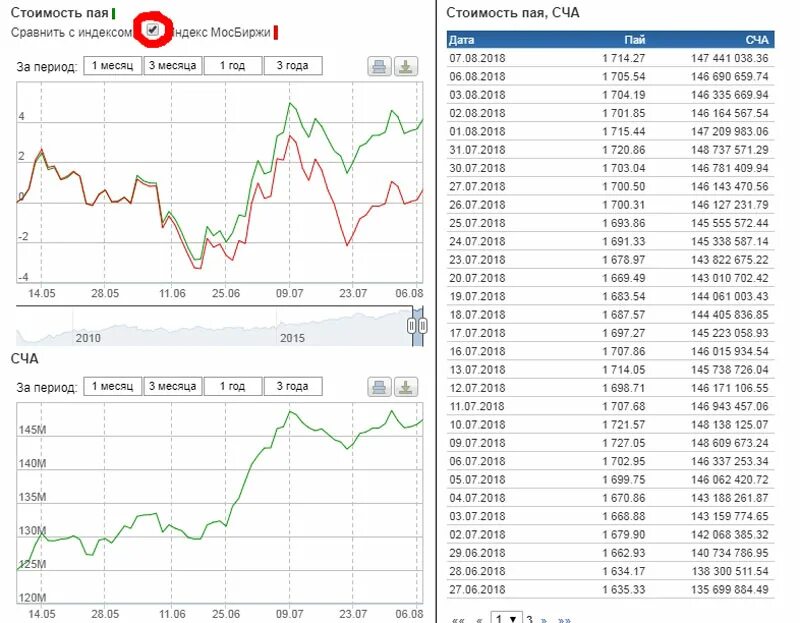Select date cell 04.07.2018
800x623 pixels.
click(477, 498)
